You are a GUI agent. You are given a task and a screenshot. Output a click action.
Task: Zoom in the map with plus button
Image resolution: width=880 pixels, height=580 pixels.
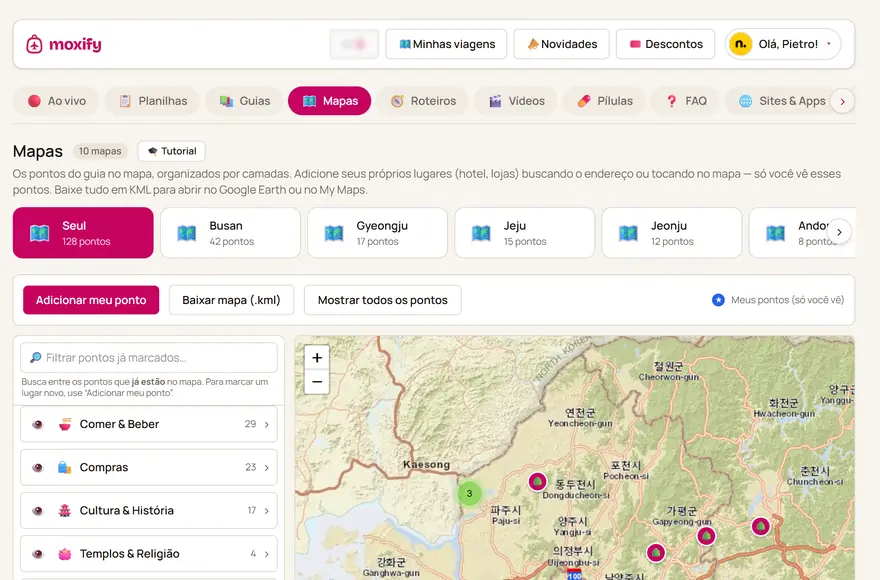point(317,358)
